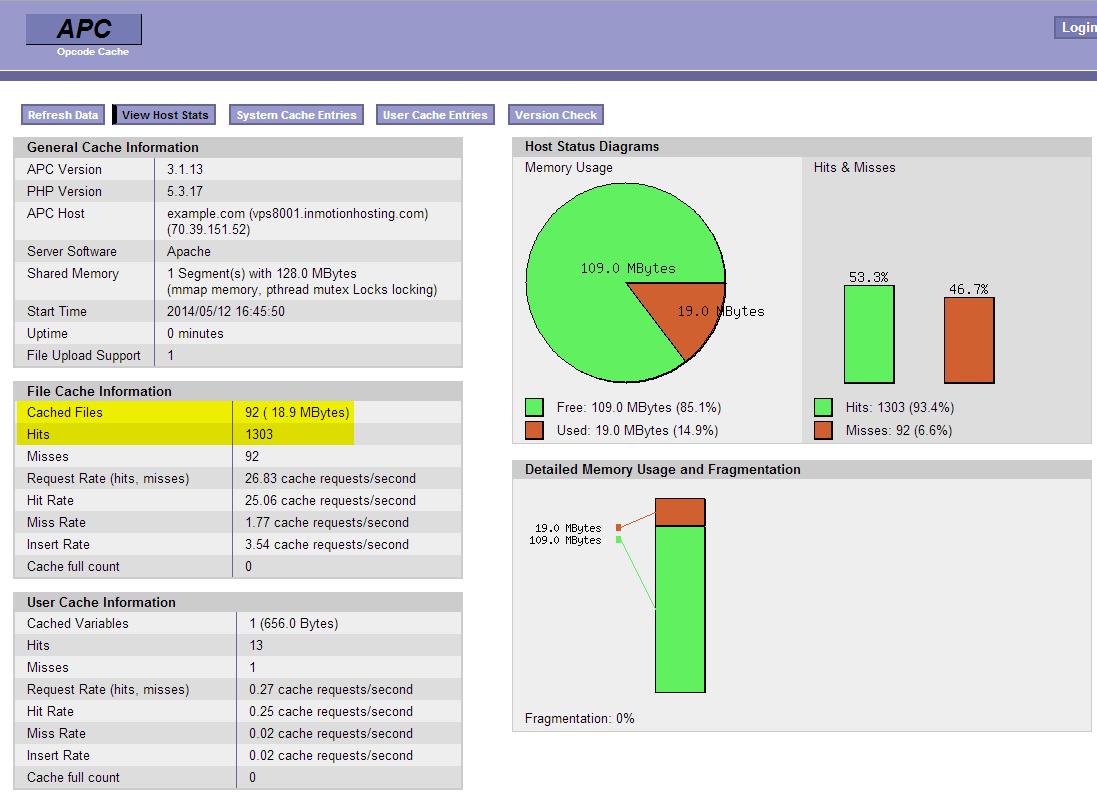This screenshot has height=796, width=1097.
Task: Click the orange 46.7% misses bar
Action: pos(969,340)
